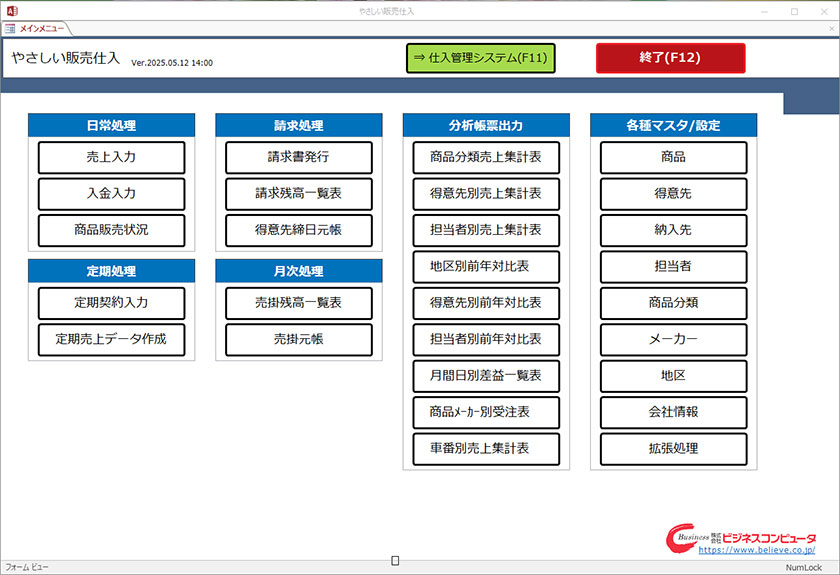Open 商品販売状況 screen
This screenshot has width=840, height=575.
(111, 230)
